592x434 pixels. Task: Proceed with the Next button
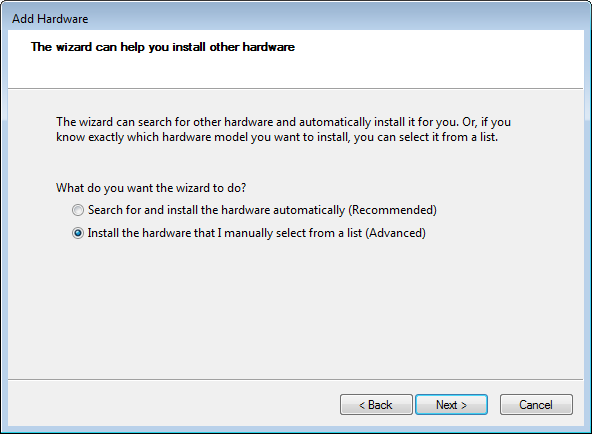tap(451, 405)
